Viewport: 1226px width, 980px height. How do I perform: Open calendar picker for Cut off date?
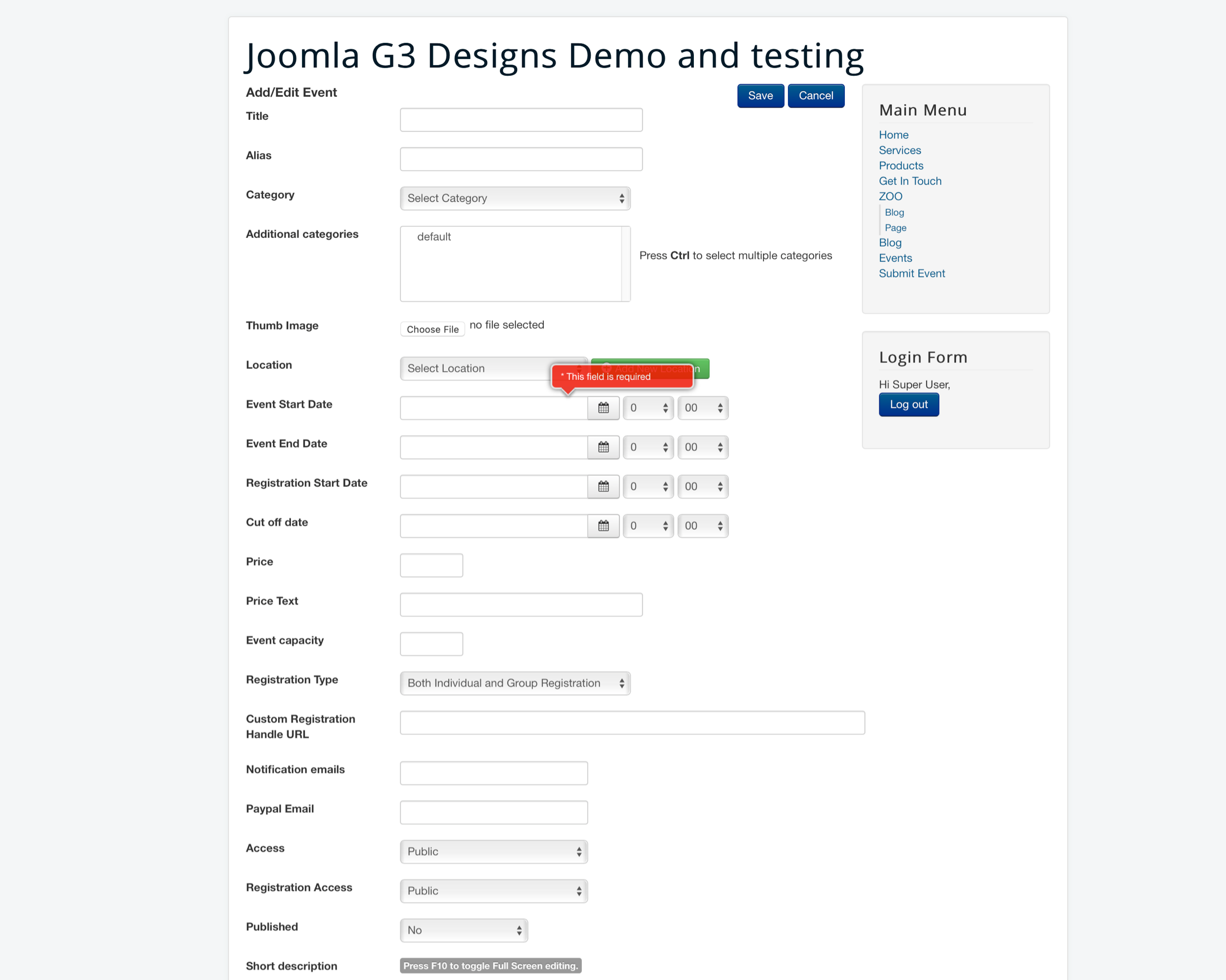click(604, 526)
